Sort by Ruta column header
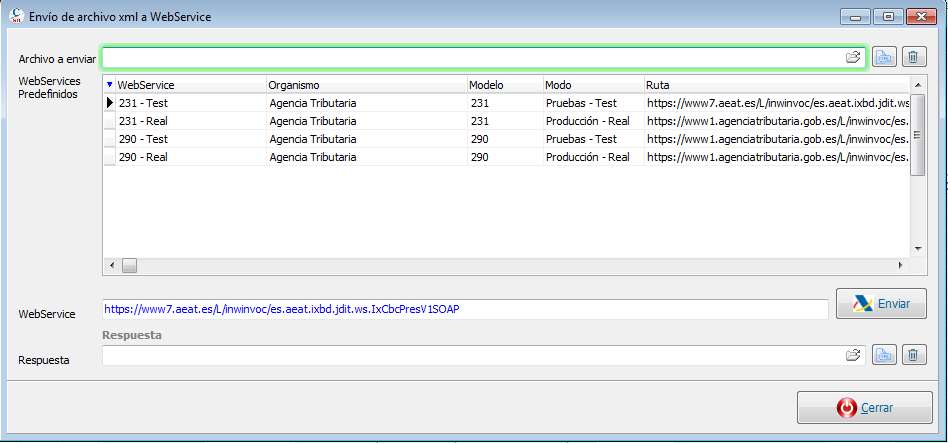Image resolution: width=948 pixels, height=443 pixels. [776, 85]
